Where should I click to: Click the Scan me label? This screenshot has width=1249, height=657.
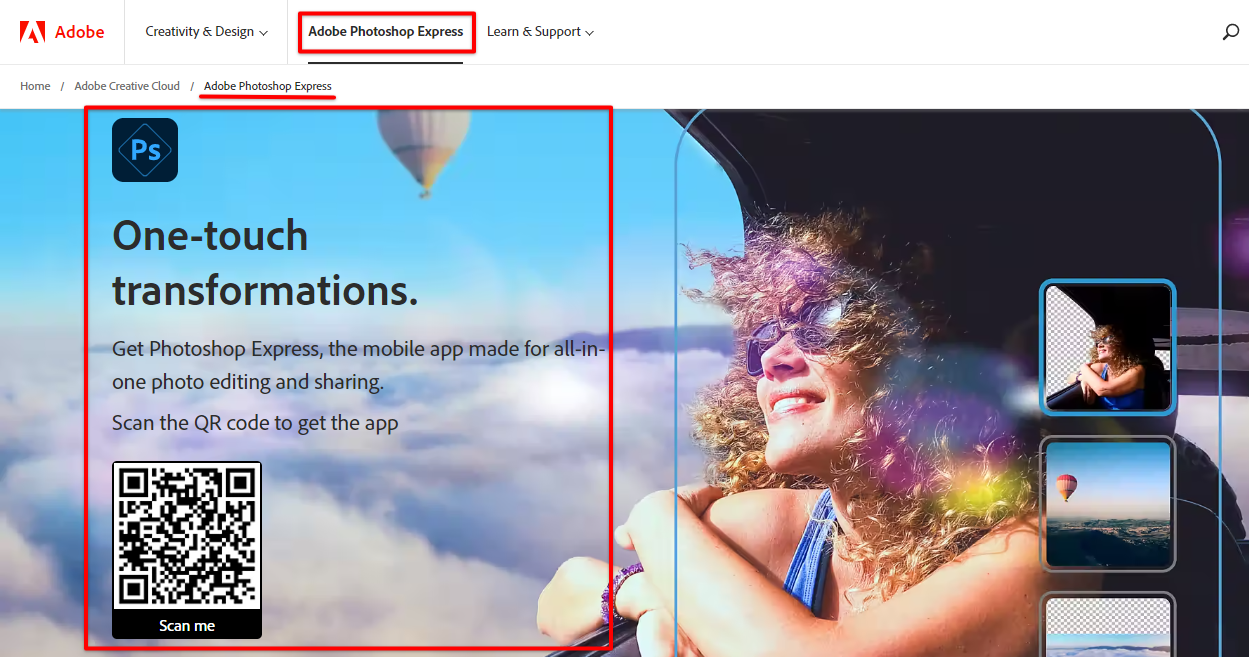(187, 626)
